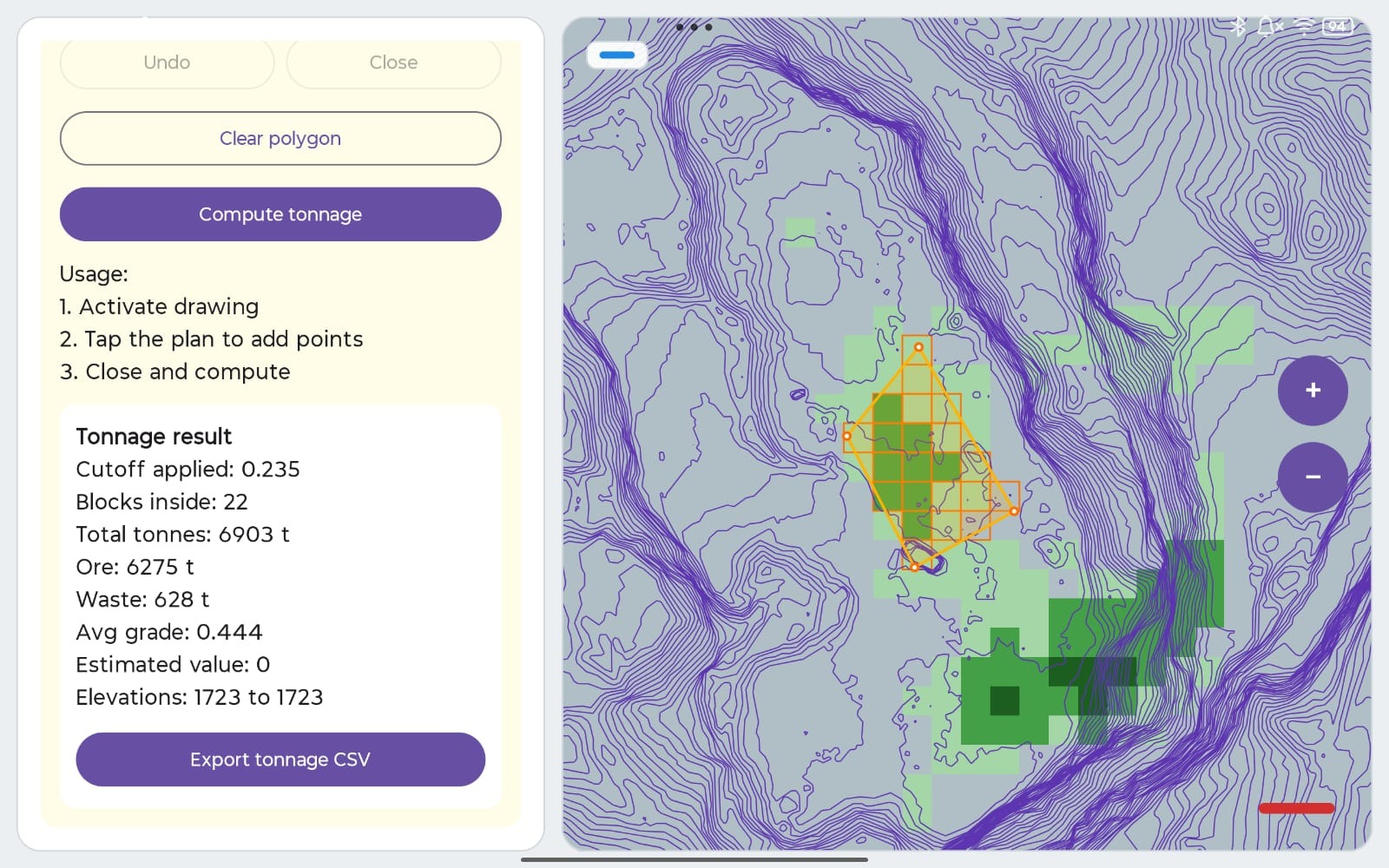Viewport: 1389px width, 868px height.
Task: Select '3. Close and compute' instruction
Action: pyautogui.click(x=174, y=372)
